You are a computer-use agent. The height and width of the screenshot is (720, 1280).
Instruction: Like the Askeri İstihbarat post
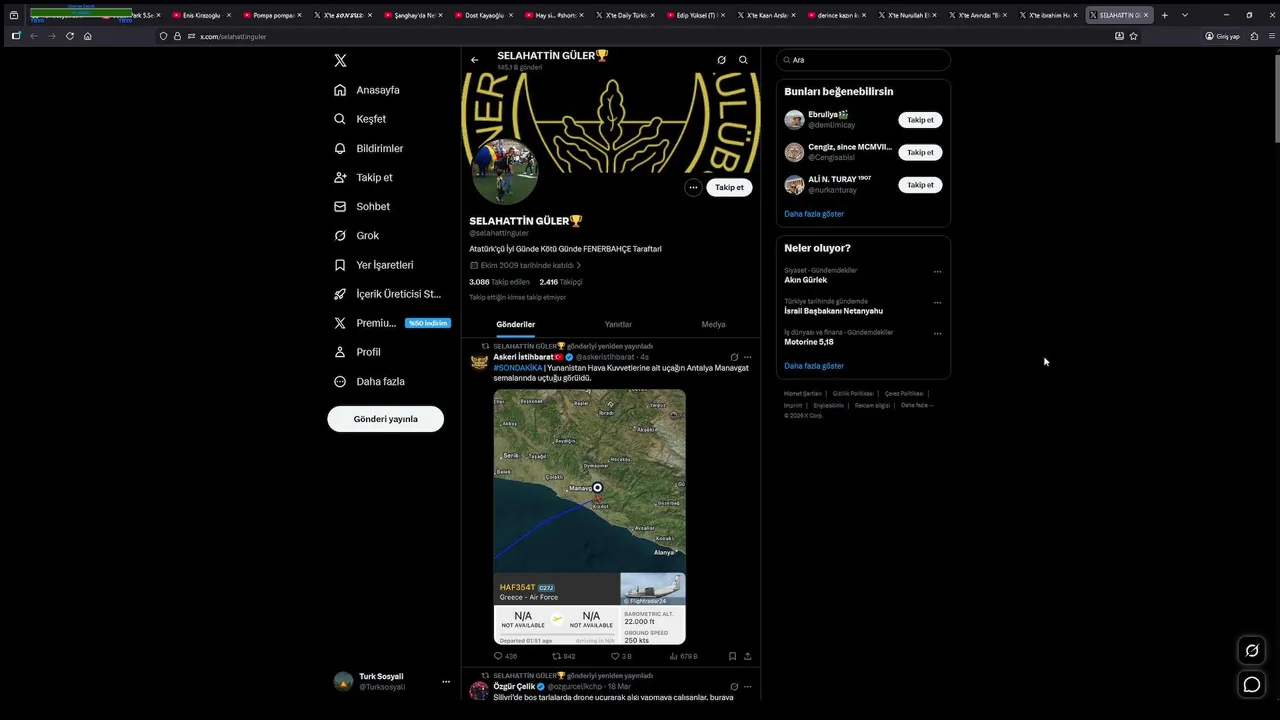[x=621, y=656]
